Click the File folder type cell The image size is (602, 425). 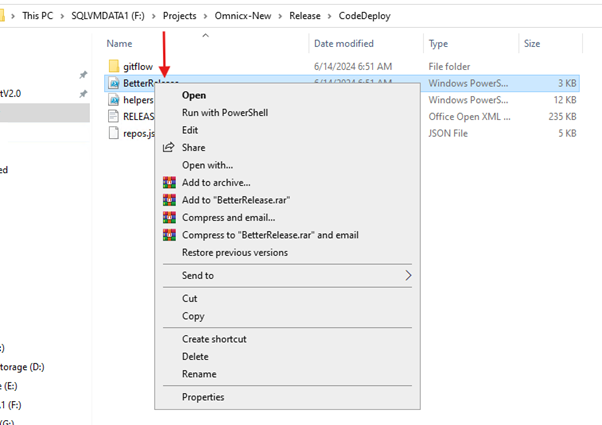click(449, 66)
